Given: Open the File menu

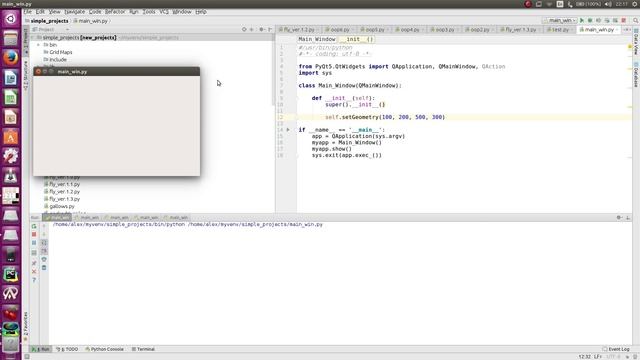Looking at the screenshot, I should pyautogui.click(x=27, y=12).
